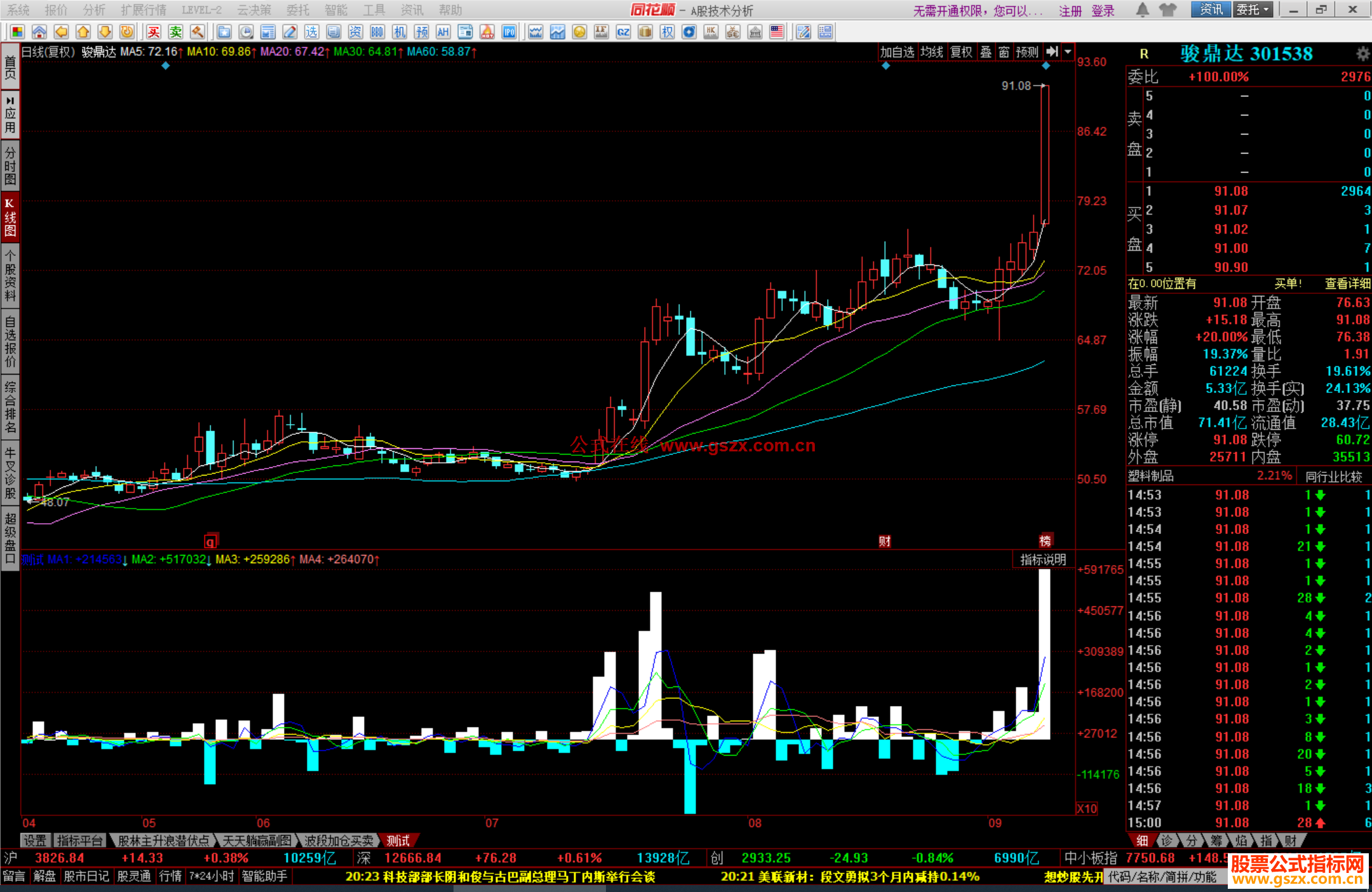Click the AH shares toolbar icon
Image resolution: width=1372 pixels, height=892 pixels.
[x=443, y=32]
